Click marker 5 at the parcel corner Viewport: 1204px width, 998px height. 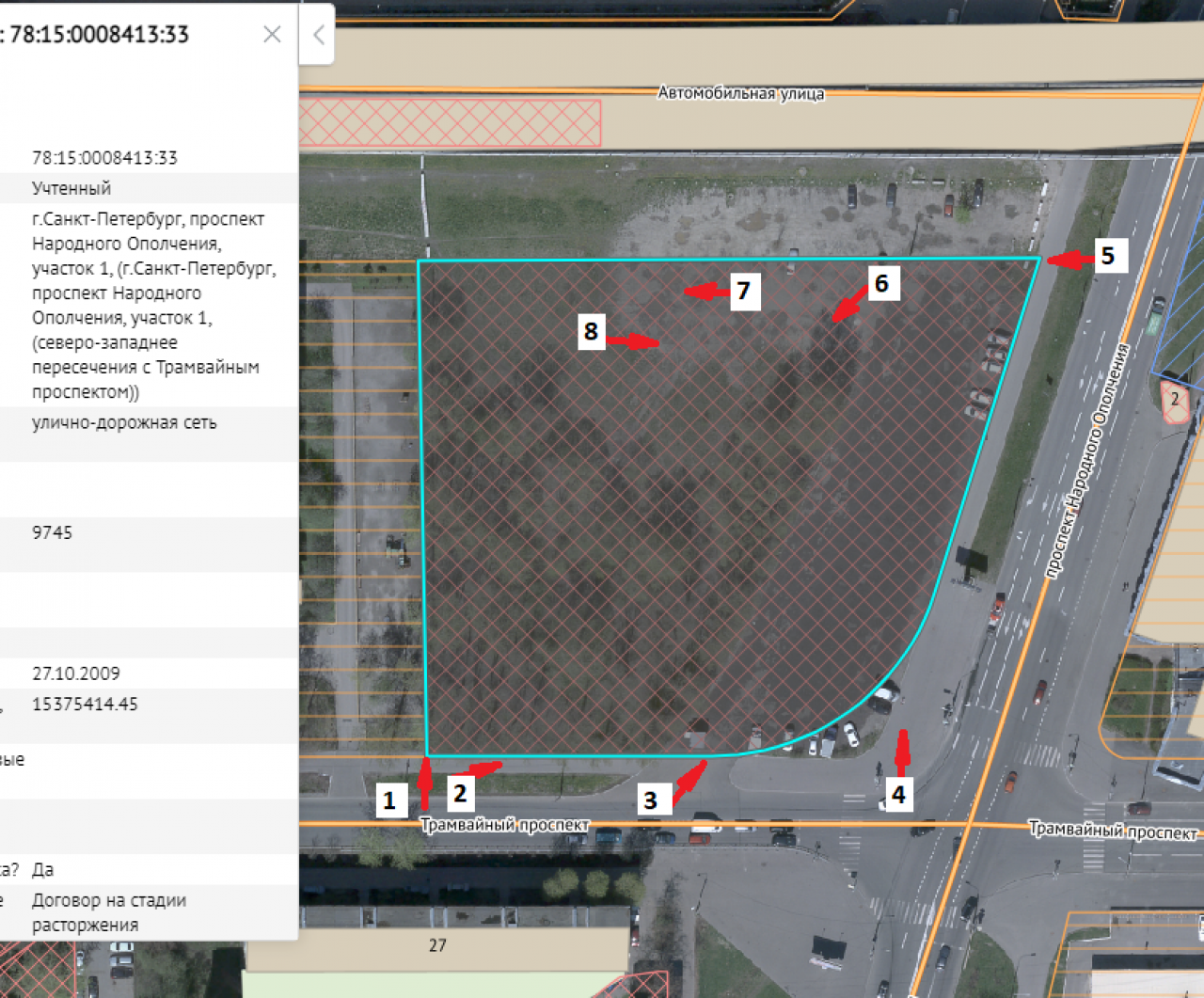[x=1108, y=256]
